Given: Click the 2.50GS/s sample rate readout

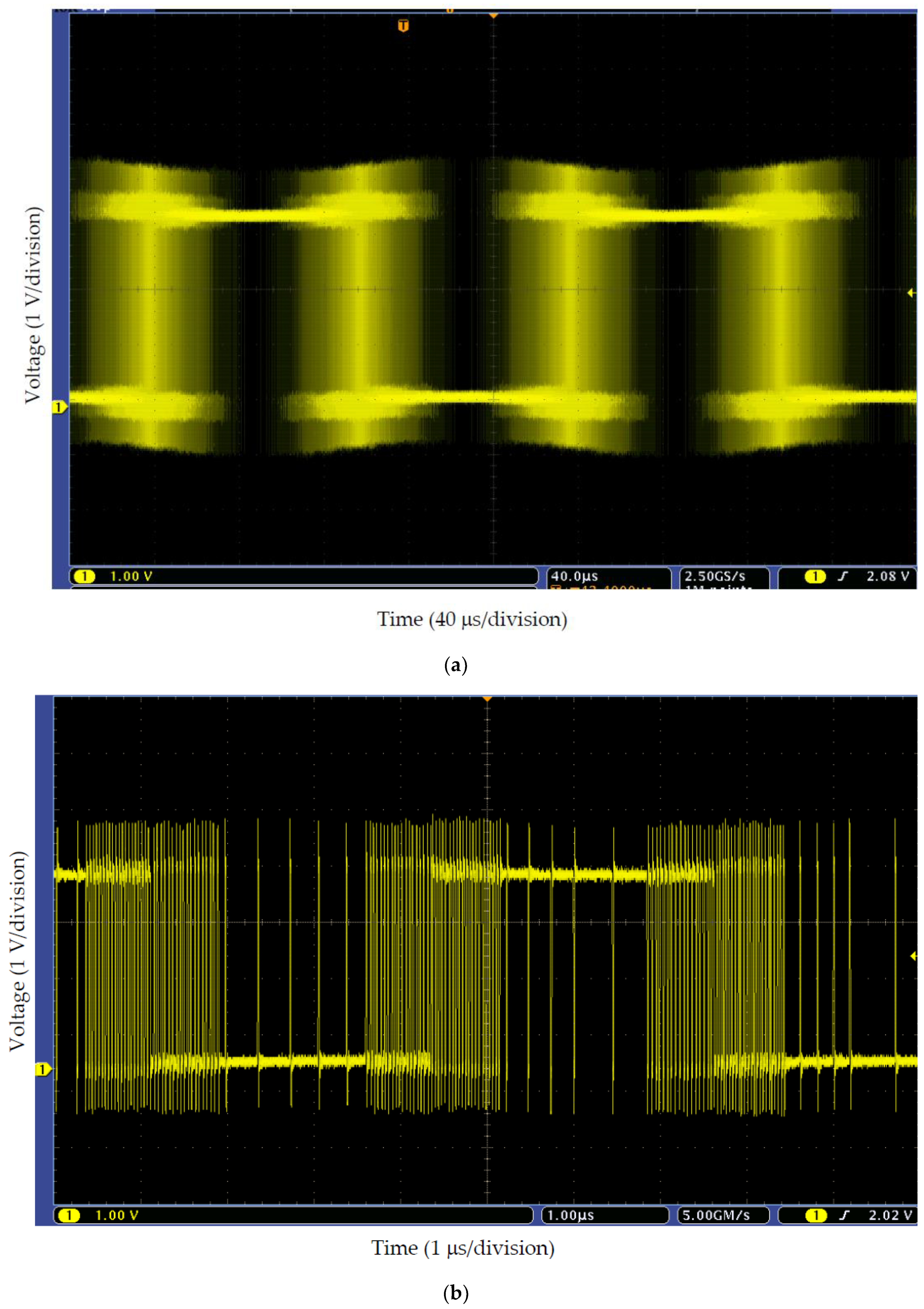Looking at the screenshot, I should coord(715,576).
